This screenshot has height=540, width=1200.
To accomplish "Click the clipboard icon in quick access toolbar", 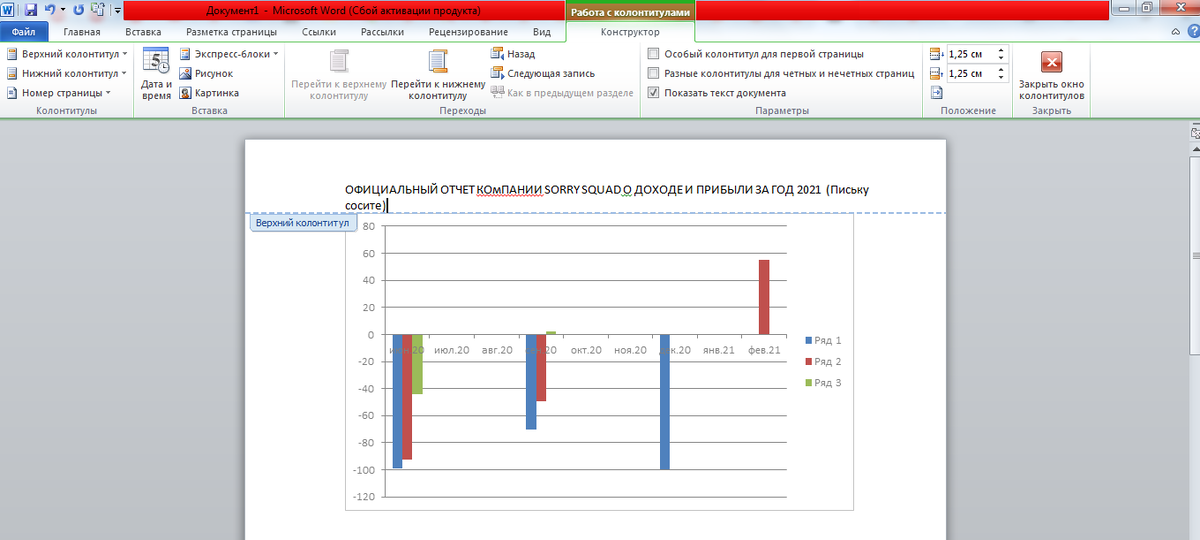I will tap(97, 10).
